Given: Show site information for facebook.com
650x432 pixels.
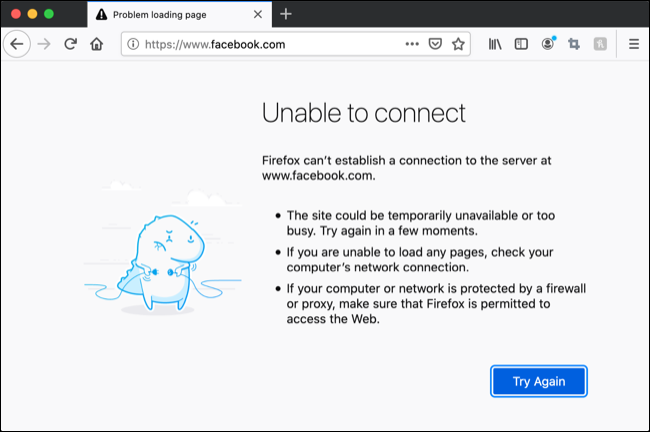Looking at the screenshot, I should tap(133, 44).
